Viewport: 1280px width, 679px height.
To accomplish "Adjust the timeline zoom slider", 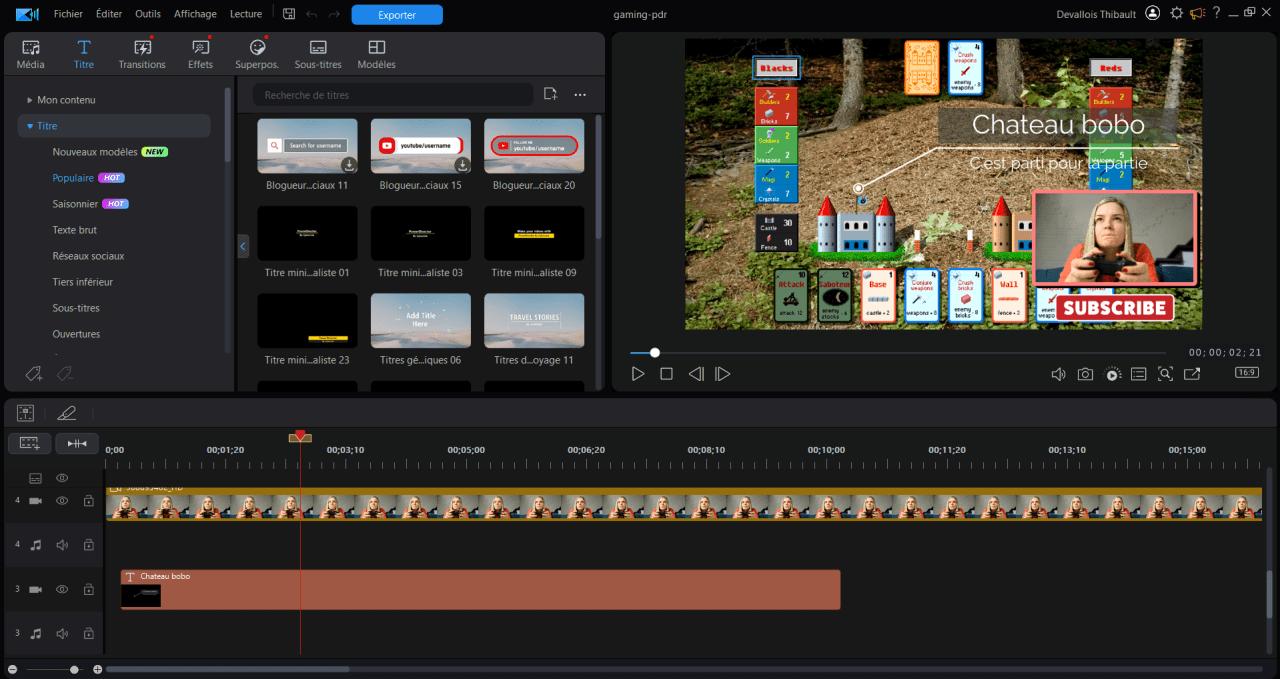I will (73, 667).
